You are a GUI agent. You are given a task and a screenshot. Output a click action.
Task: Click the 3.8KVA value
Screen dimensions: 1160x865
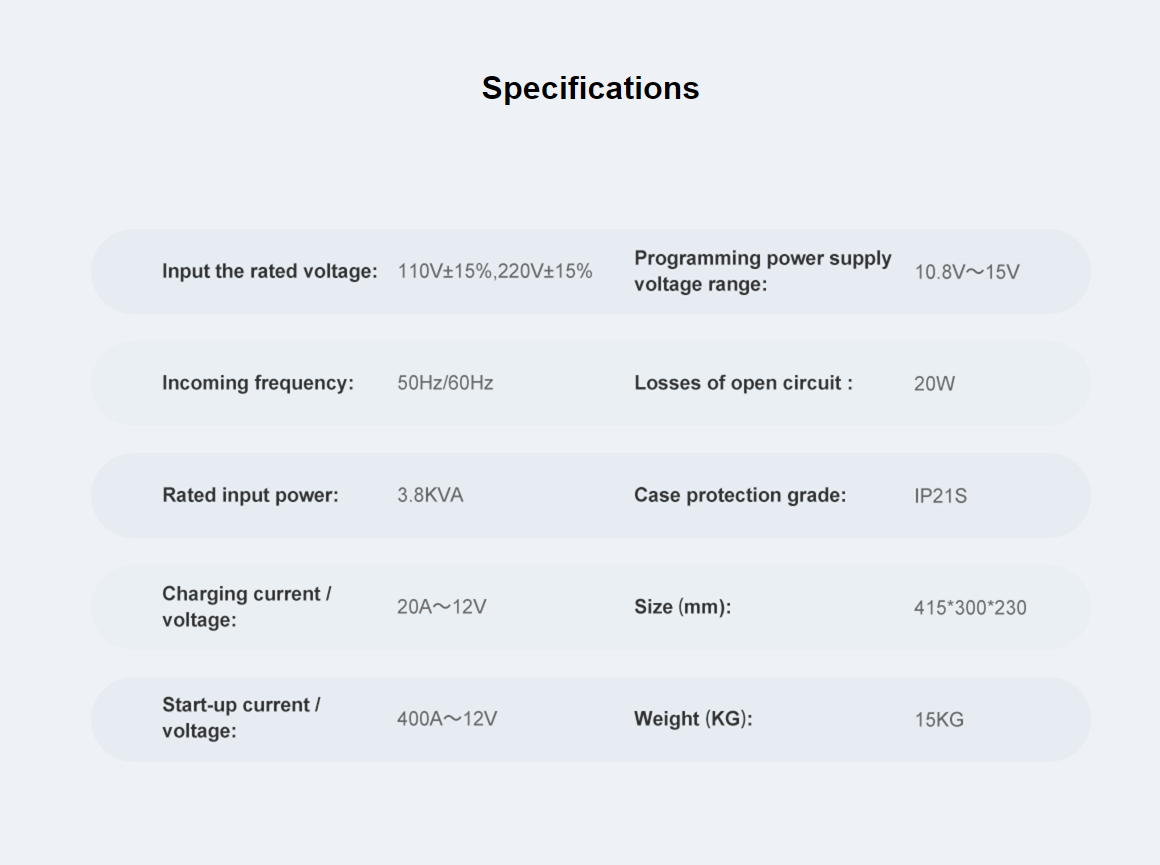tap(431, 495)
